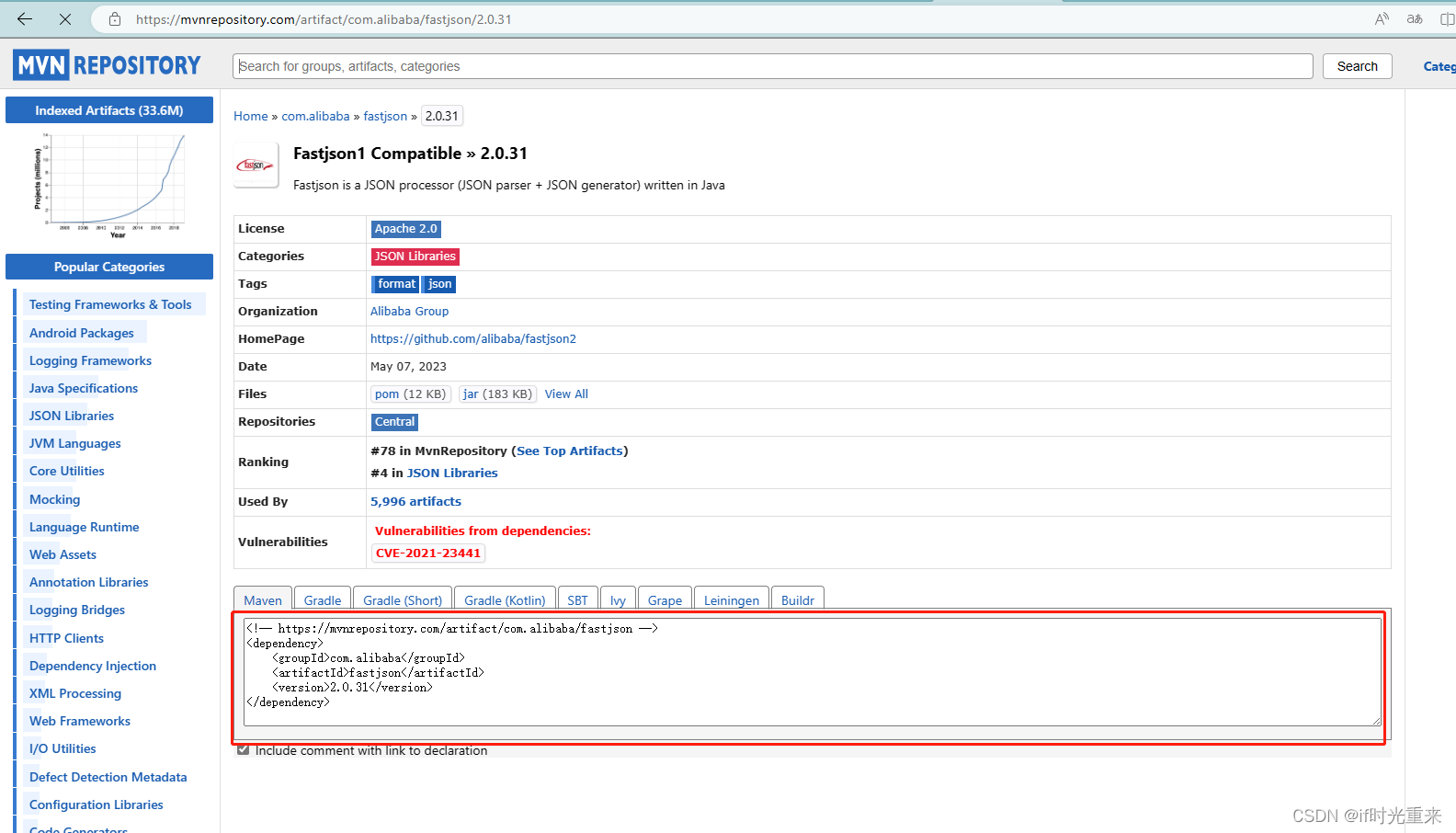Open JSON Libraries sidebar category

coord(72,416)
